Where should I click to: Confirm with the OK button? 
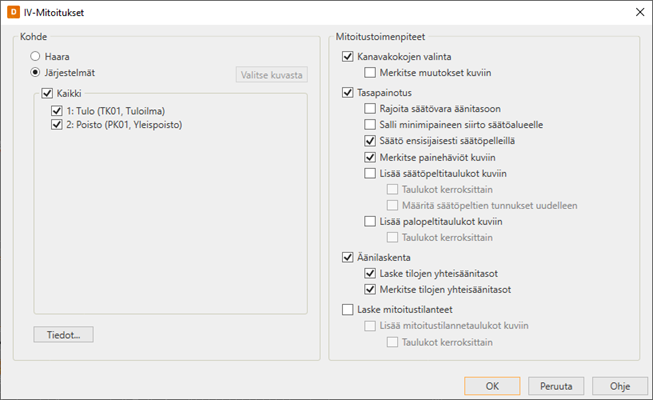pos(492,386)
